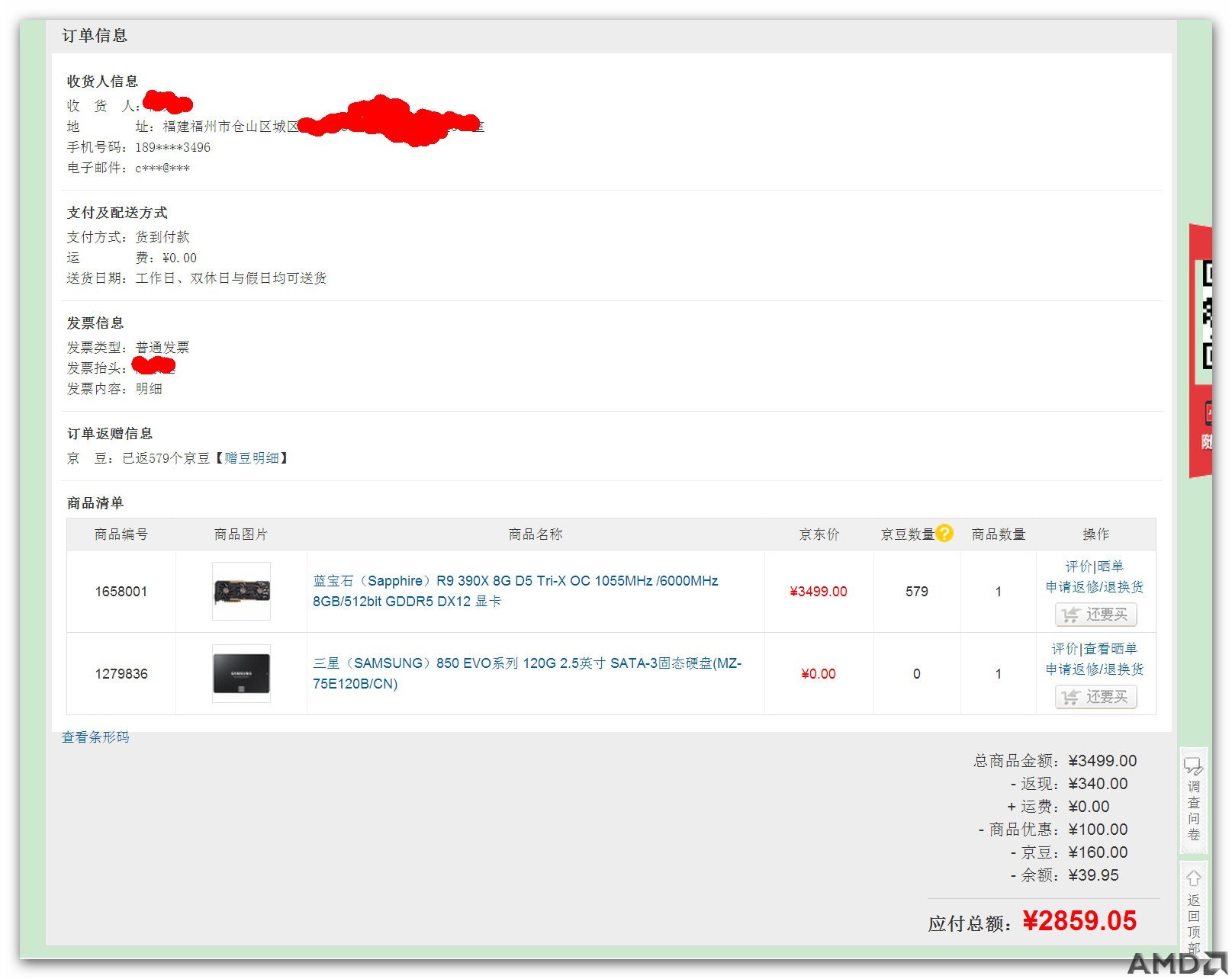Click the ¥3499.00 price cell

pos(819,592)
